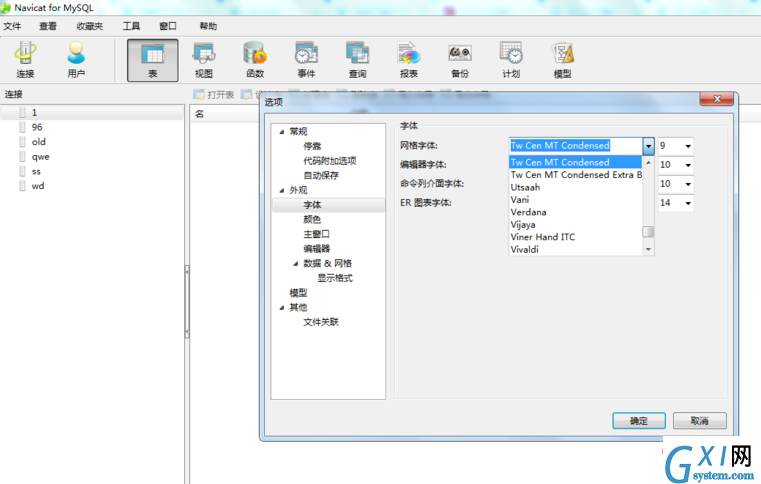Screen dimensions: 761x484
Task: Choose Vijaya font from list
Action: 576,225
